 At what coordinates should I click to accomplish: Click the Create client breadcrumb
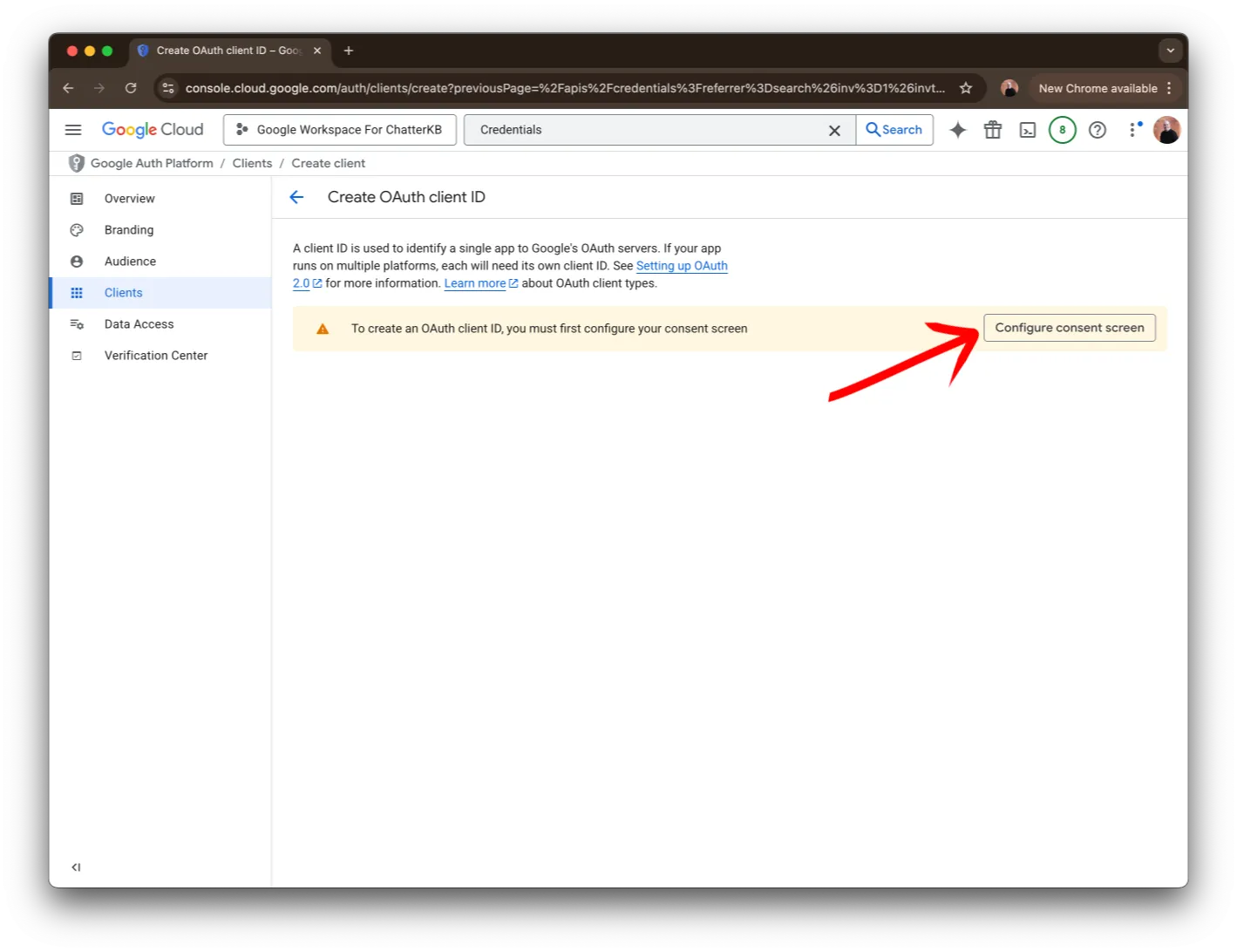[x=329, y=163]
